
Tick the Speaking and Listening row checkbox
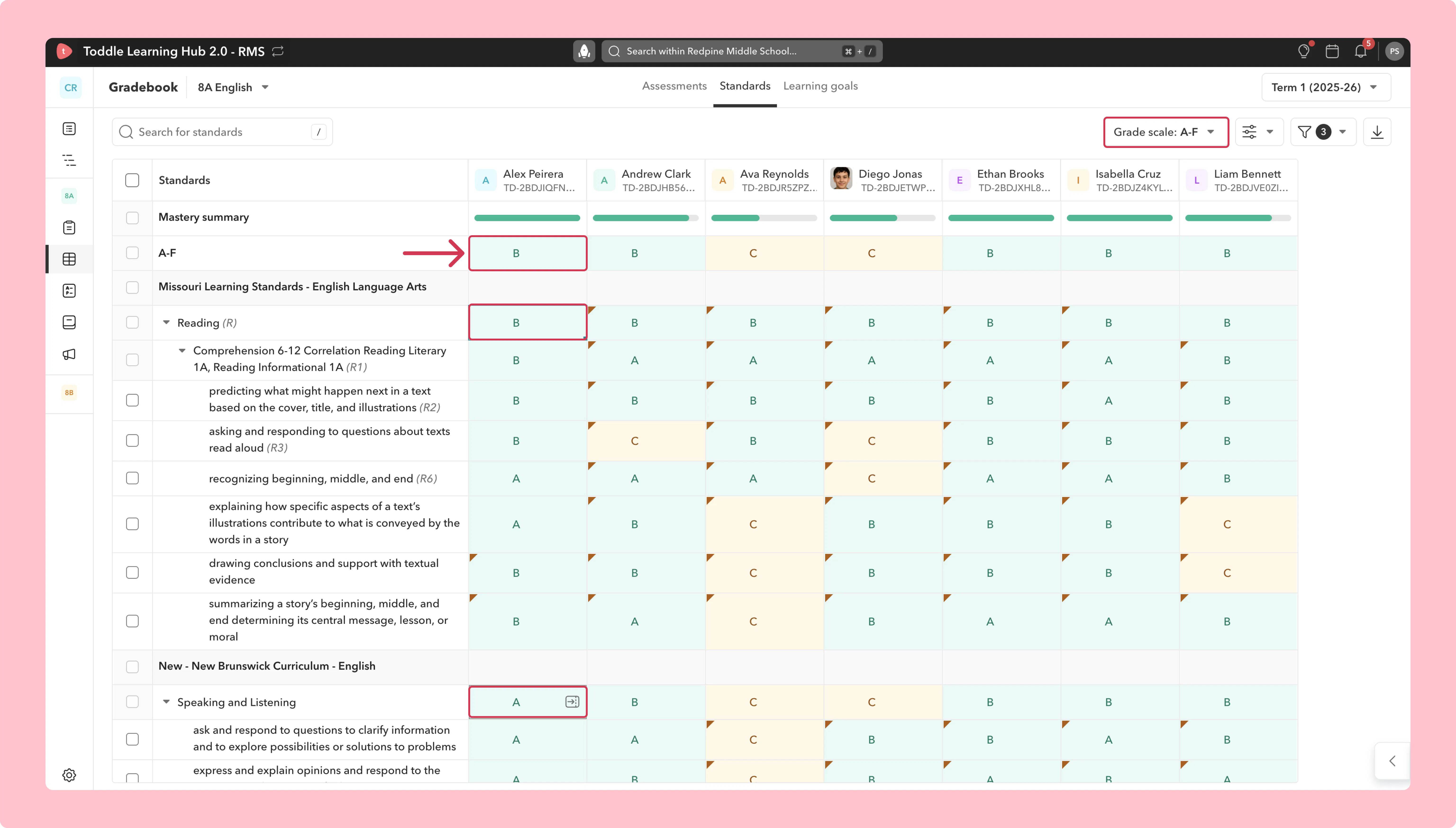point(132,702)
